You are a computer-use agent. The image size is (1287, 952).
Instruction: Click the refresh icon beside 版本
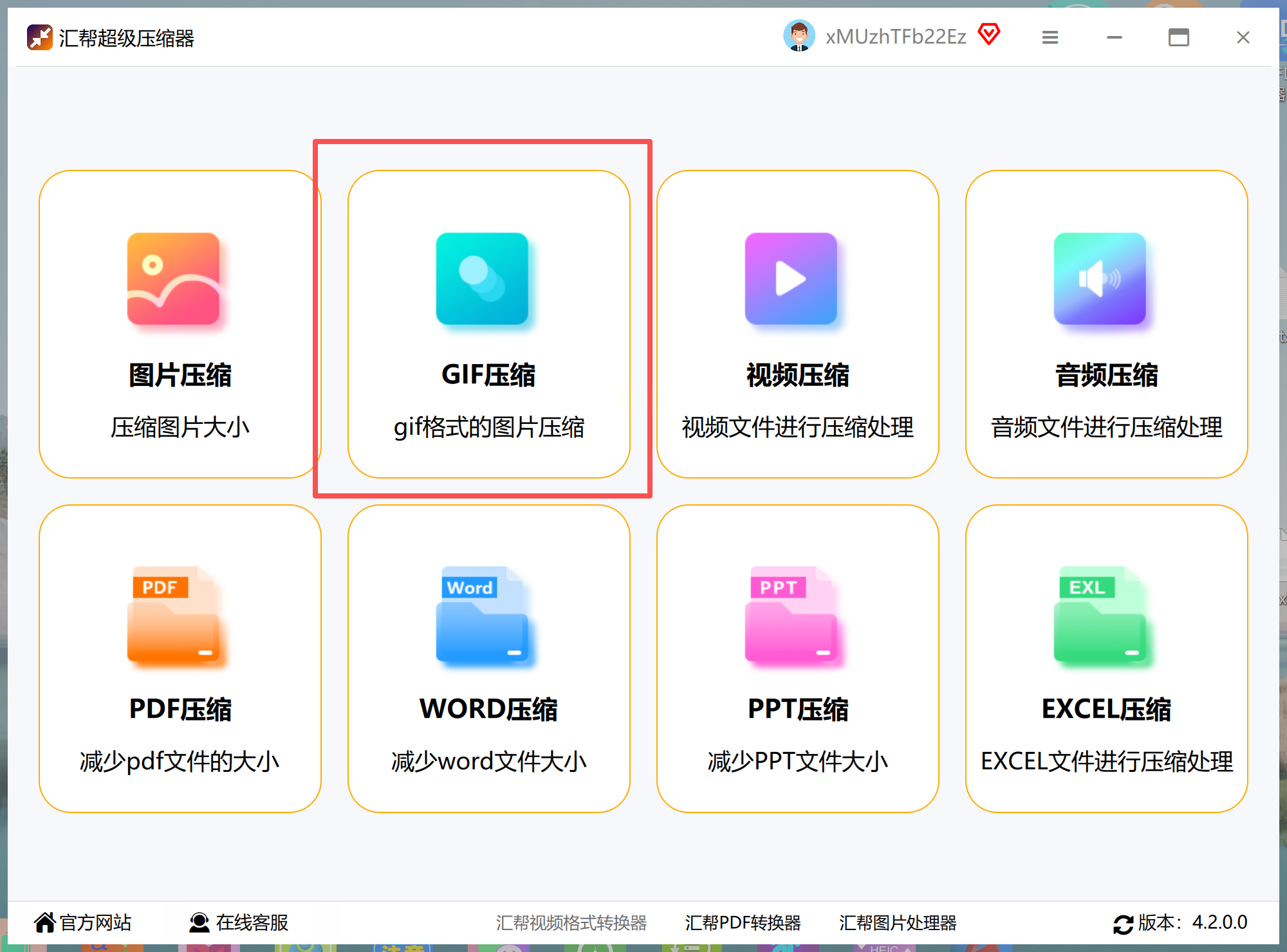(x=1123, y=924)
